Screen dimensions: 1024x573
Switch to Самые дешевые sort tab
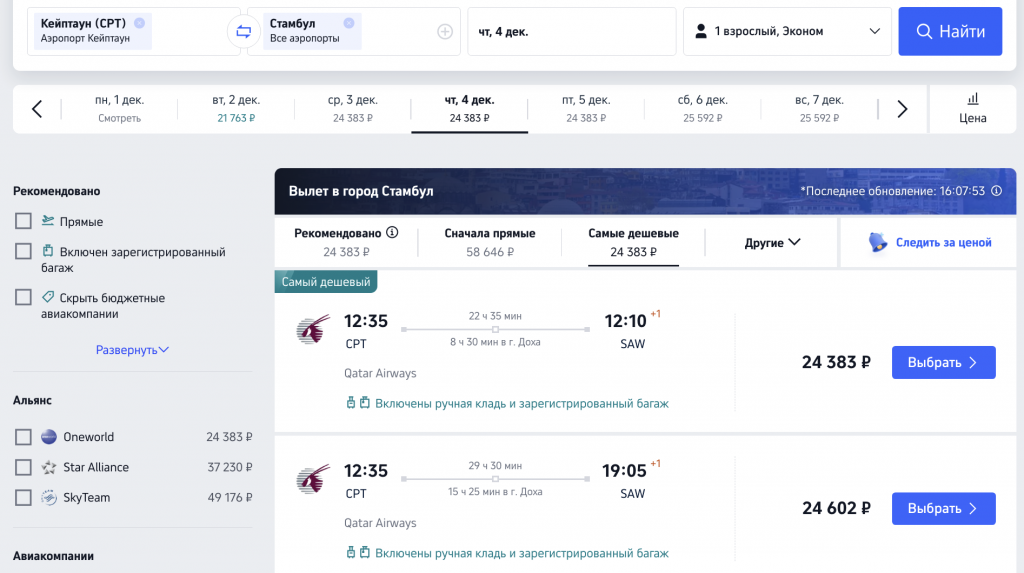(633, 242)
